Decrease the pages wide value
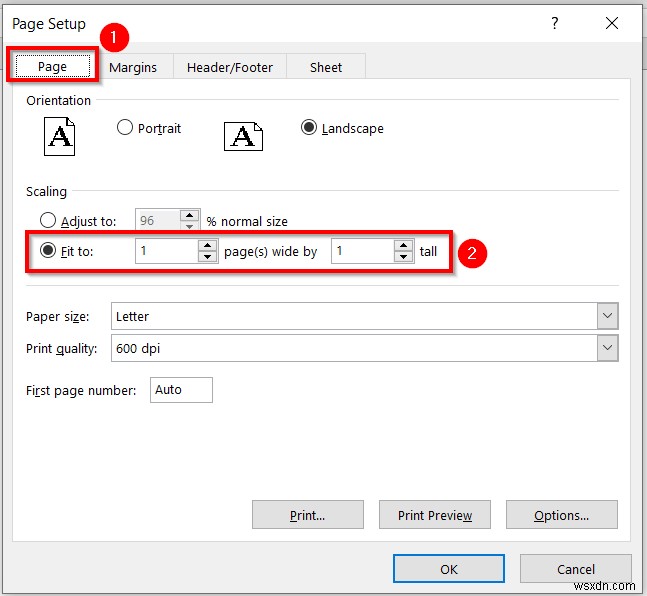647x596 pixels. pyautogui.click(x=208, y=256)
